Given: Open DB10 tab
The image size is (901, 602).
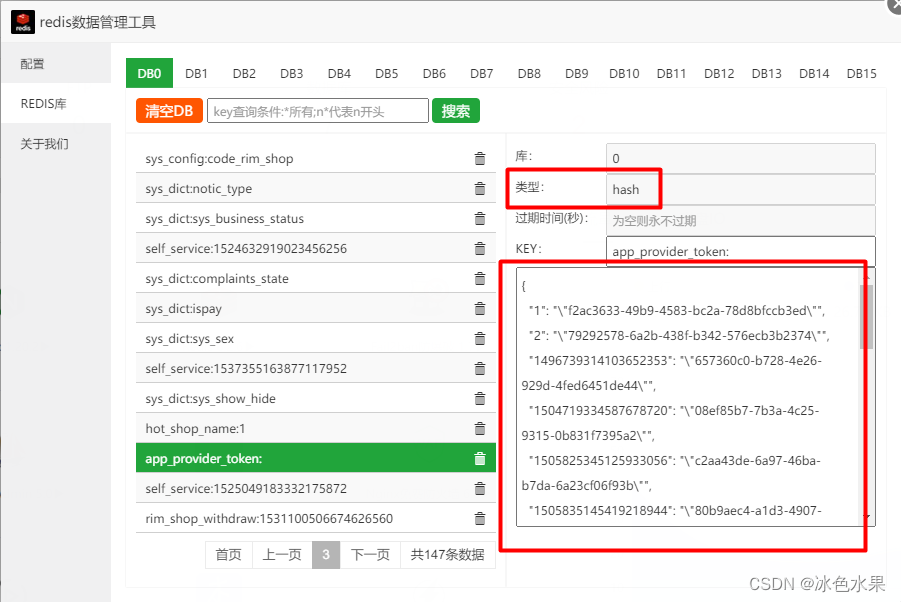Looking at the screenshot, I should point(624,74).
